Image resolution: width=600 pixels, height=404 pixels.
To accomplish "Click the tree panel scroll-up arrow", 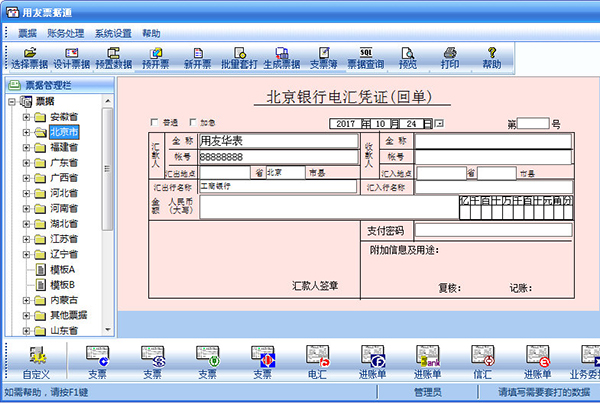I will tap(108, 101).
